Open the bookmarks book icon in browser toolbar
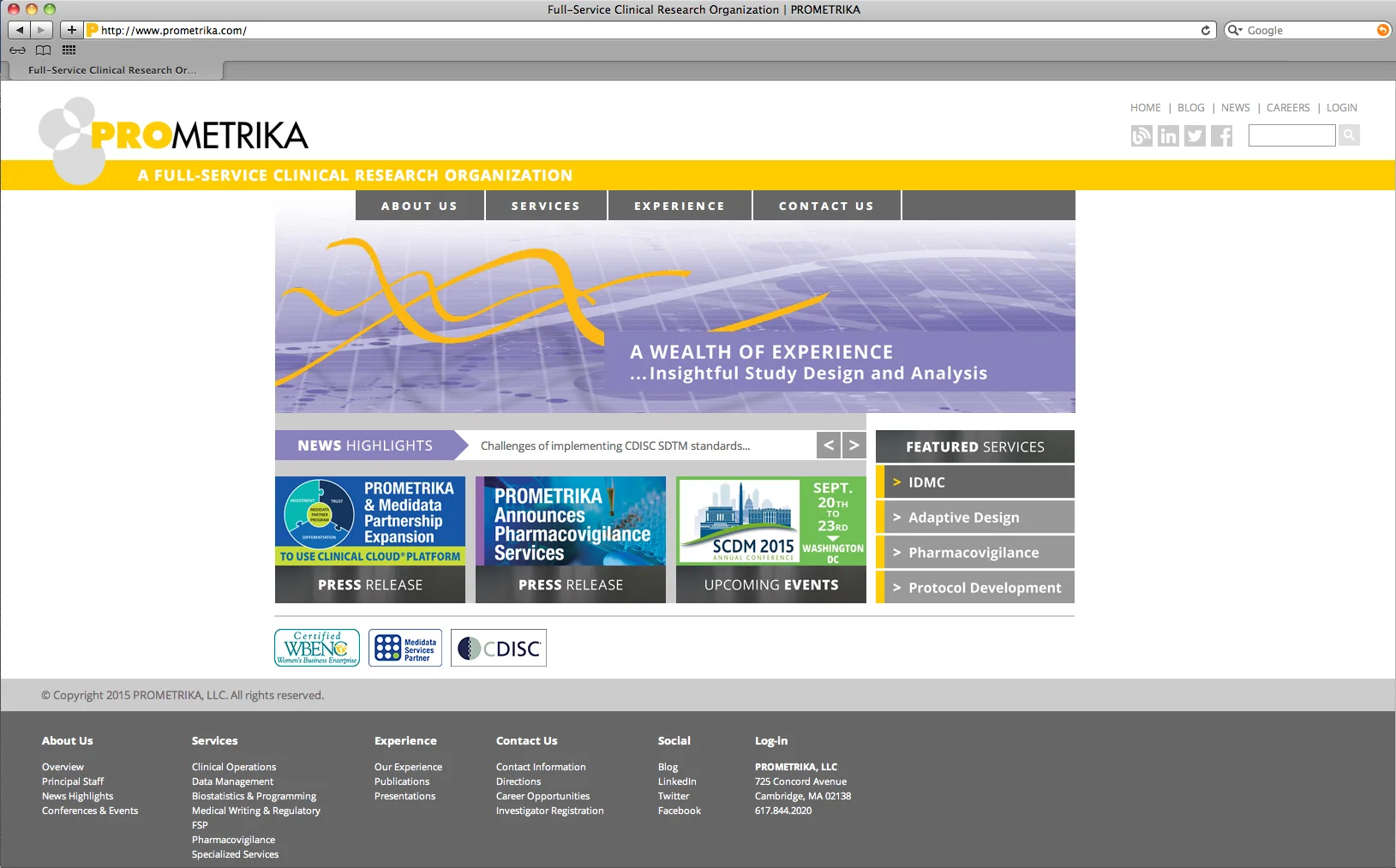Image resolution: width=1396 pixels, height=868 pixels. click(42, 50)
